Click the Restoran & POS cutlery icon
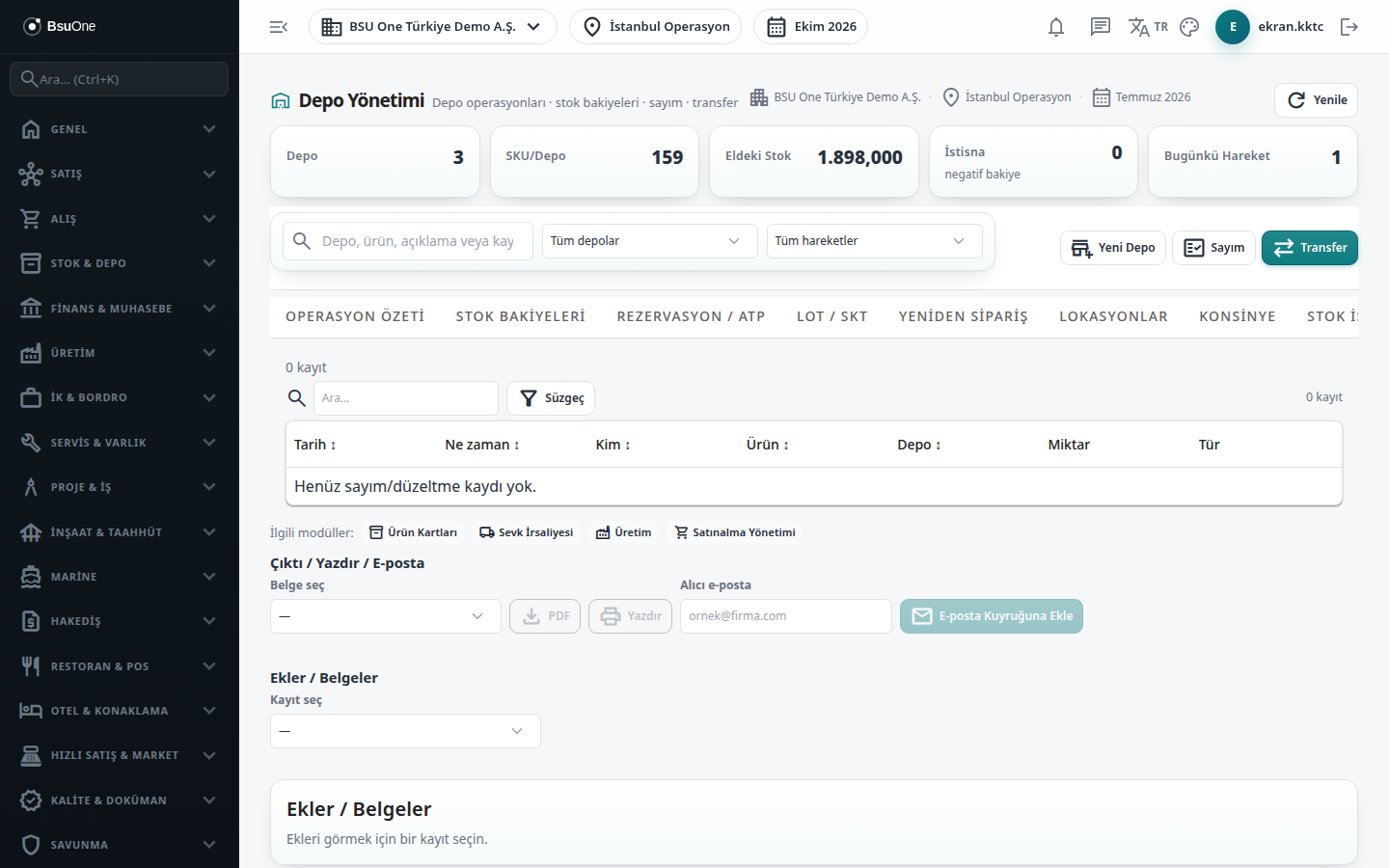This screenshot has height=868, width=1389. coord(31,666)
